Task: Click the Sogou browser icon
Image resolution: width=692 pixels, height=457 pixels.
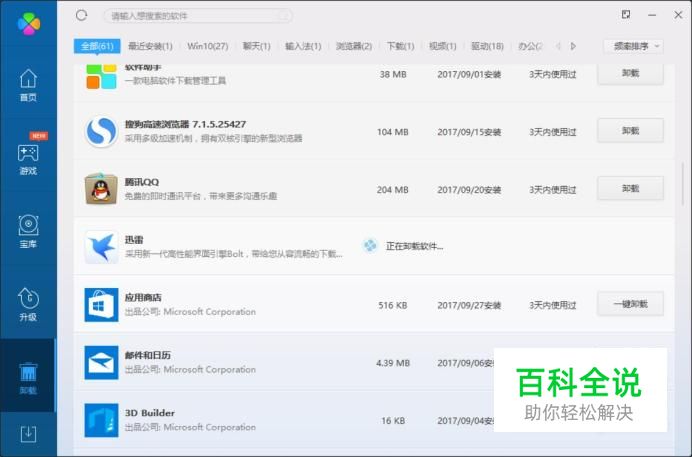Action: (x=101, y=131)
